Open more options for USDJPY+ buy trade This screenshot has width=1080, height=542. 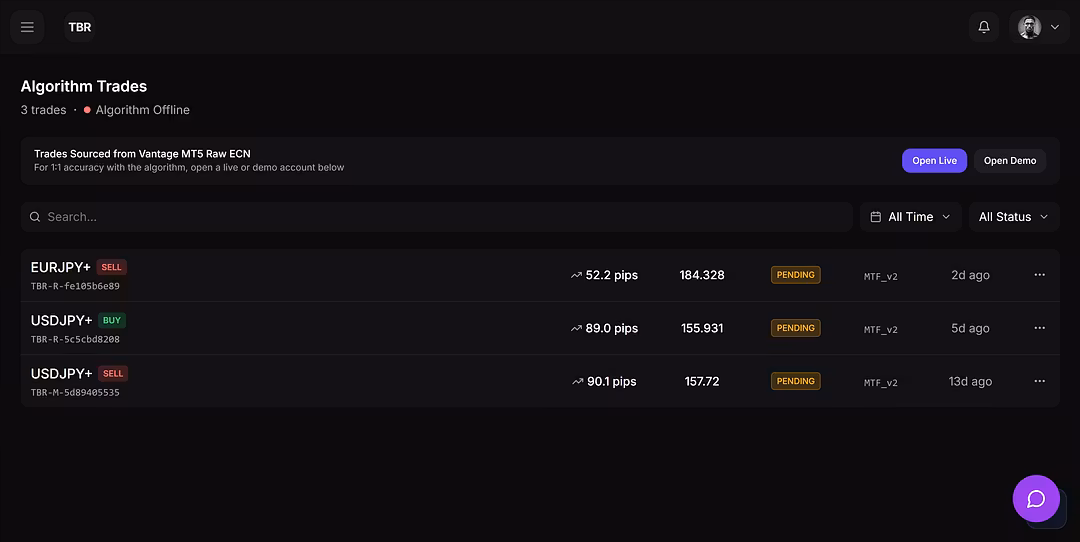coord(1039,328)
